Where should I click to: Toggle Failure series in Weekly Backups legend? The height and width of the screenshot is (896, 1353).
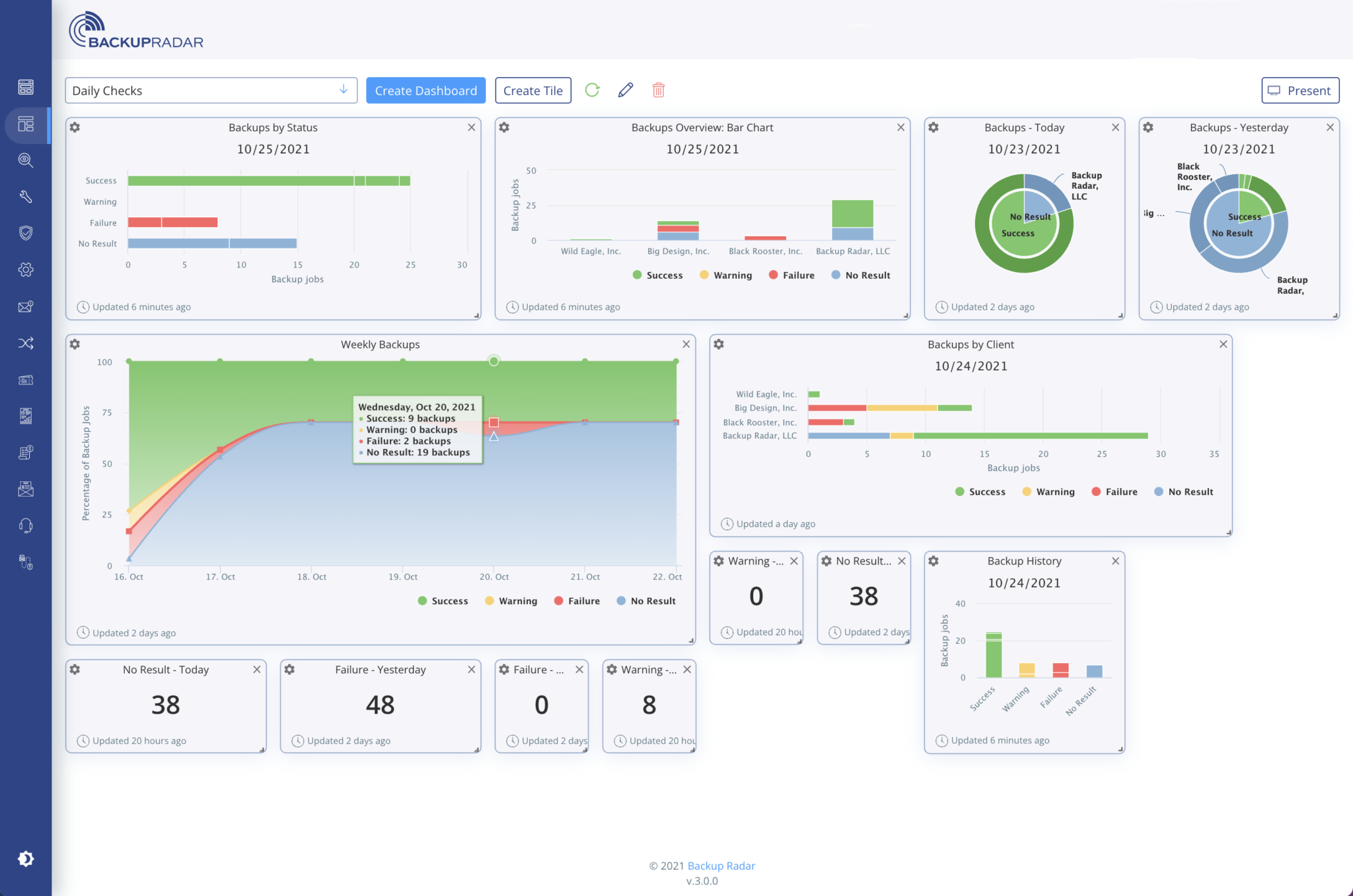coord(577,601)
